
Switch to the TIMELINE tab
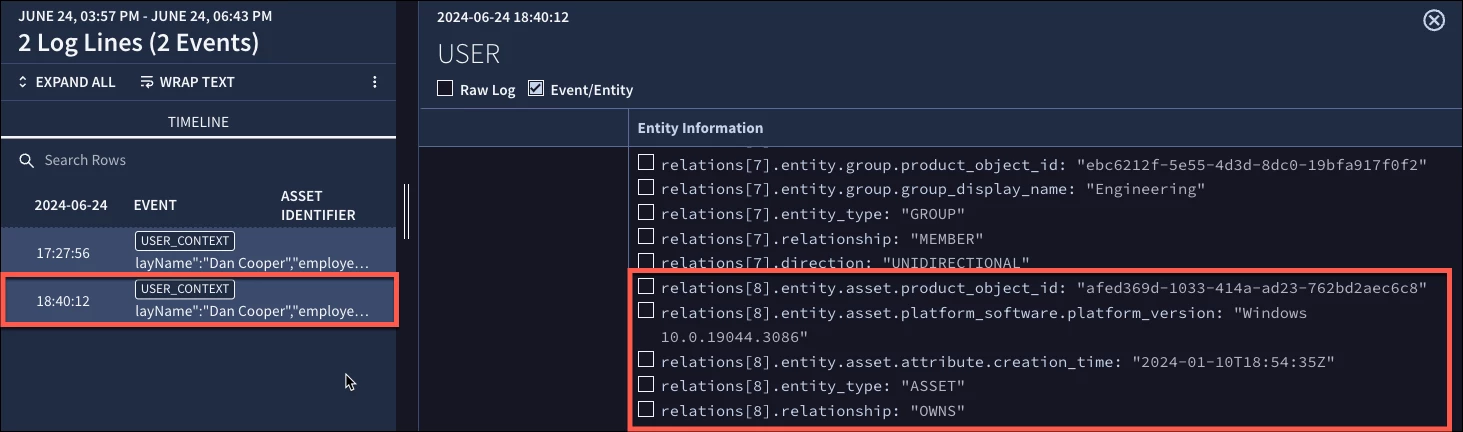click(198, 122)
